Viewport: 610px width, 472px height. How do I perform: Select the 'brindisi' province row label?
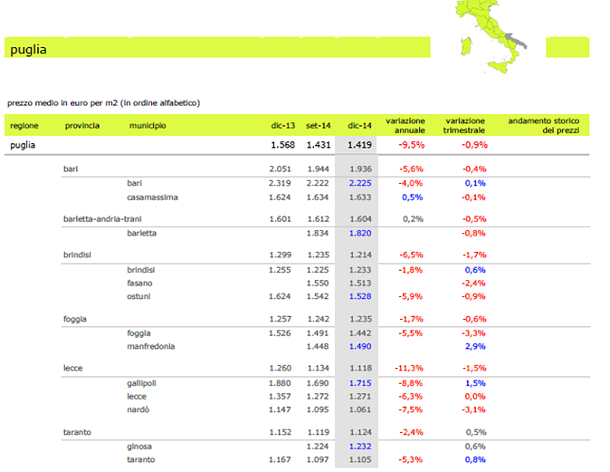point(77,255)
